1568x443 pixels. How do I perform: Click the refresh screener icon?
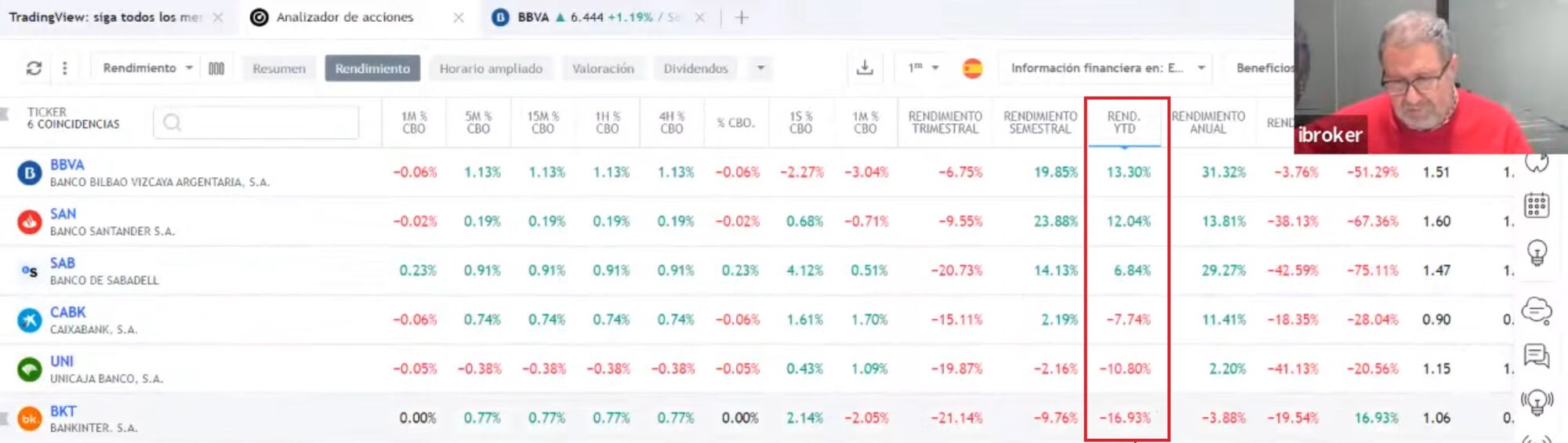[34, 68]
